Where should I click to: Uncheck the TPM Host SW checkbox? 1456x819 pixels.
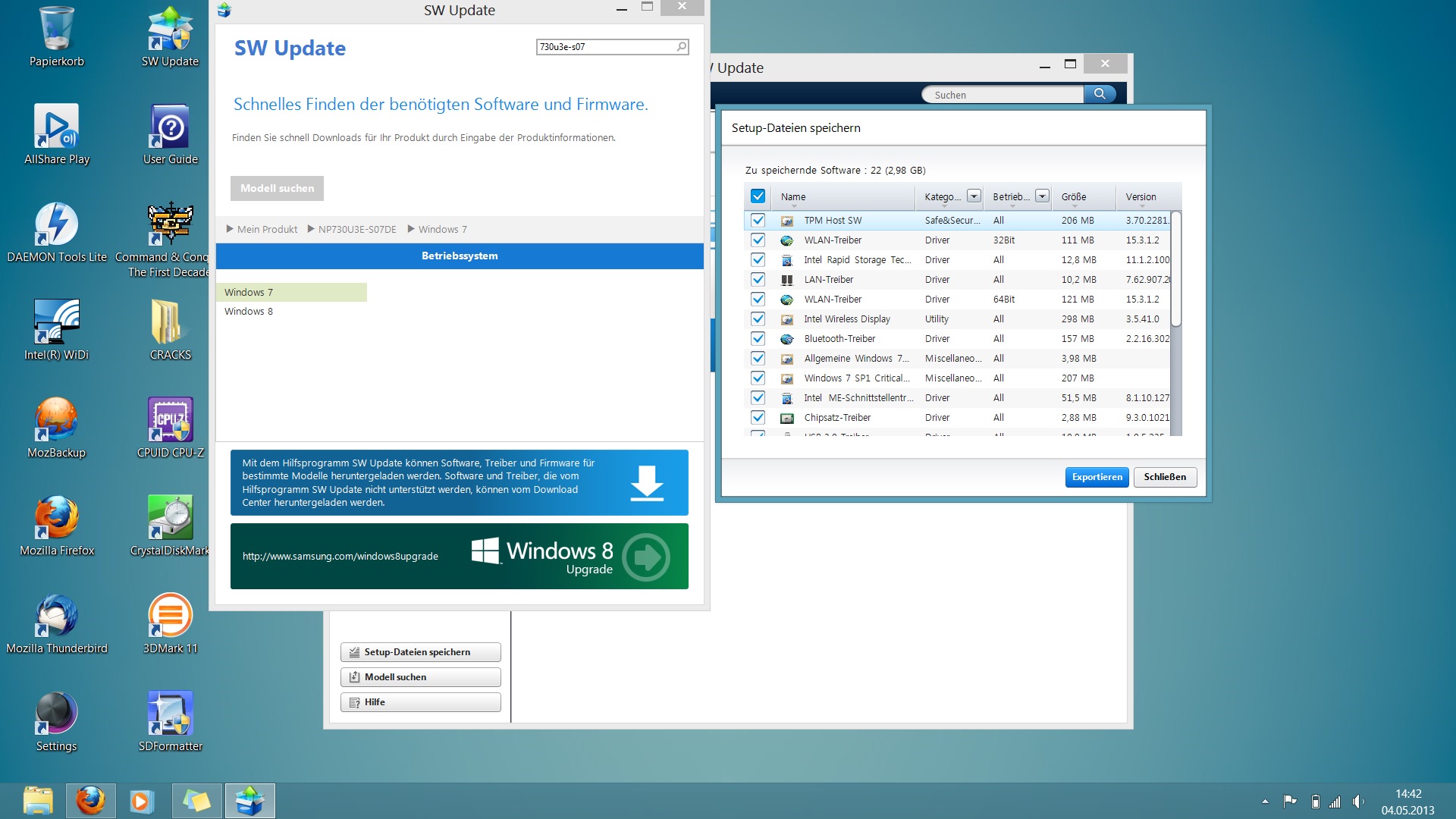coord(758,221)
